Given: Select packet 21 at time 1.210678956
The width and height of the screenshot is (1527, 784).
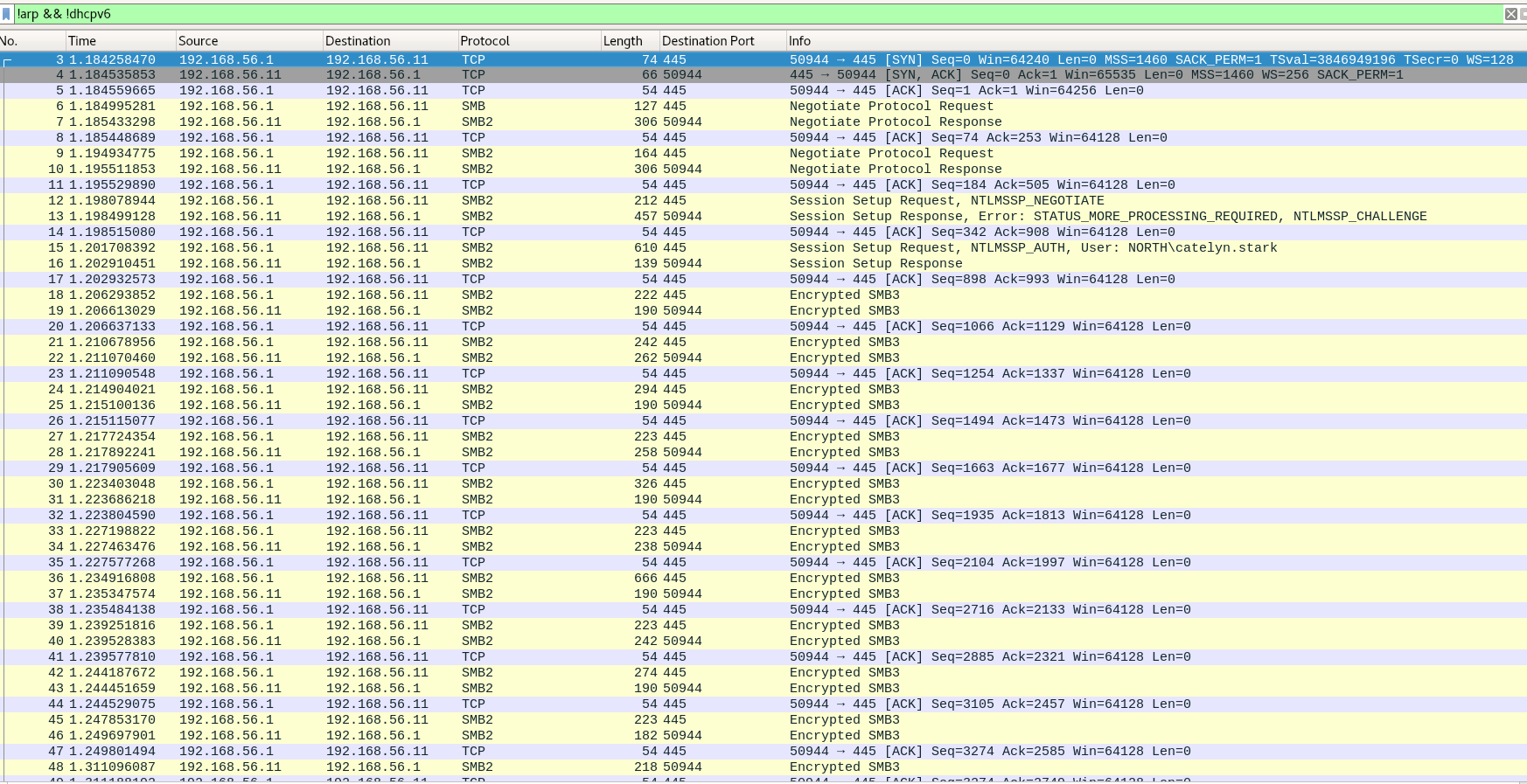Looking at the screenshot, I should click(x=763, y=343).
